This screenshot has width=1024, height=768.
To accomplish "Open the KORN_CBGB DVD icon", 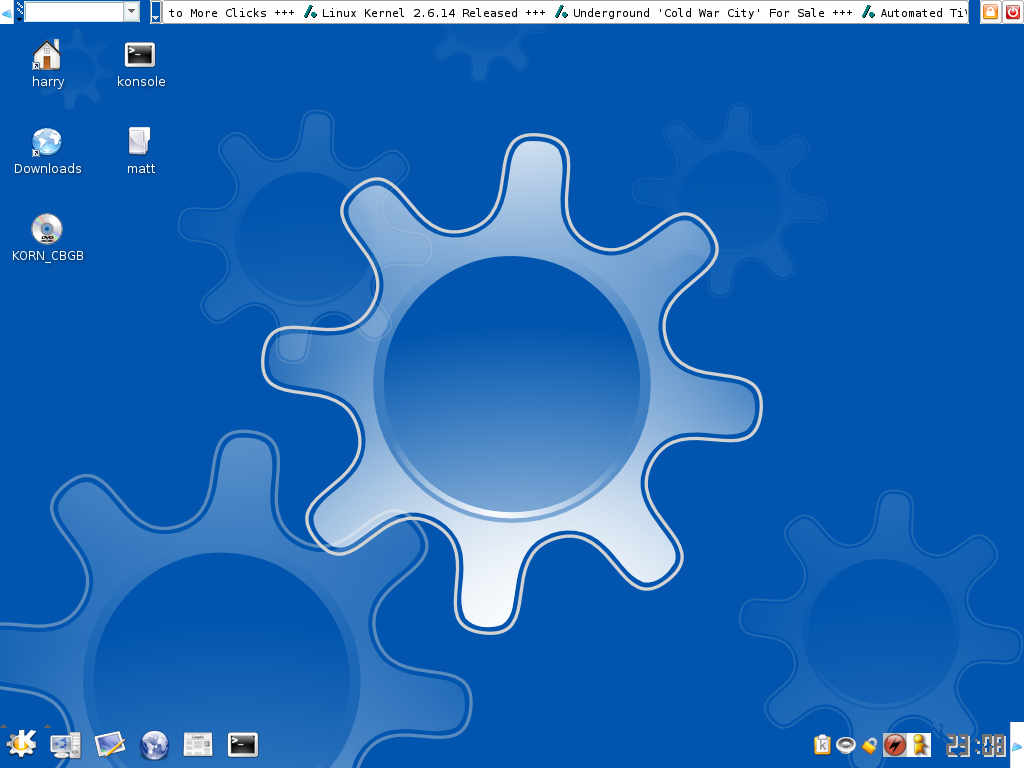I will click(x=47, y=229).
